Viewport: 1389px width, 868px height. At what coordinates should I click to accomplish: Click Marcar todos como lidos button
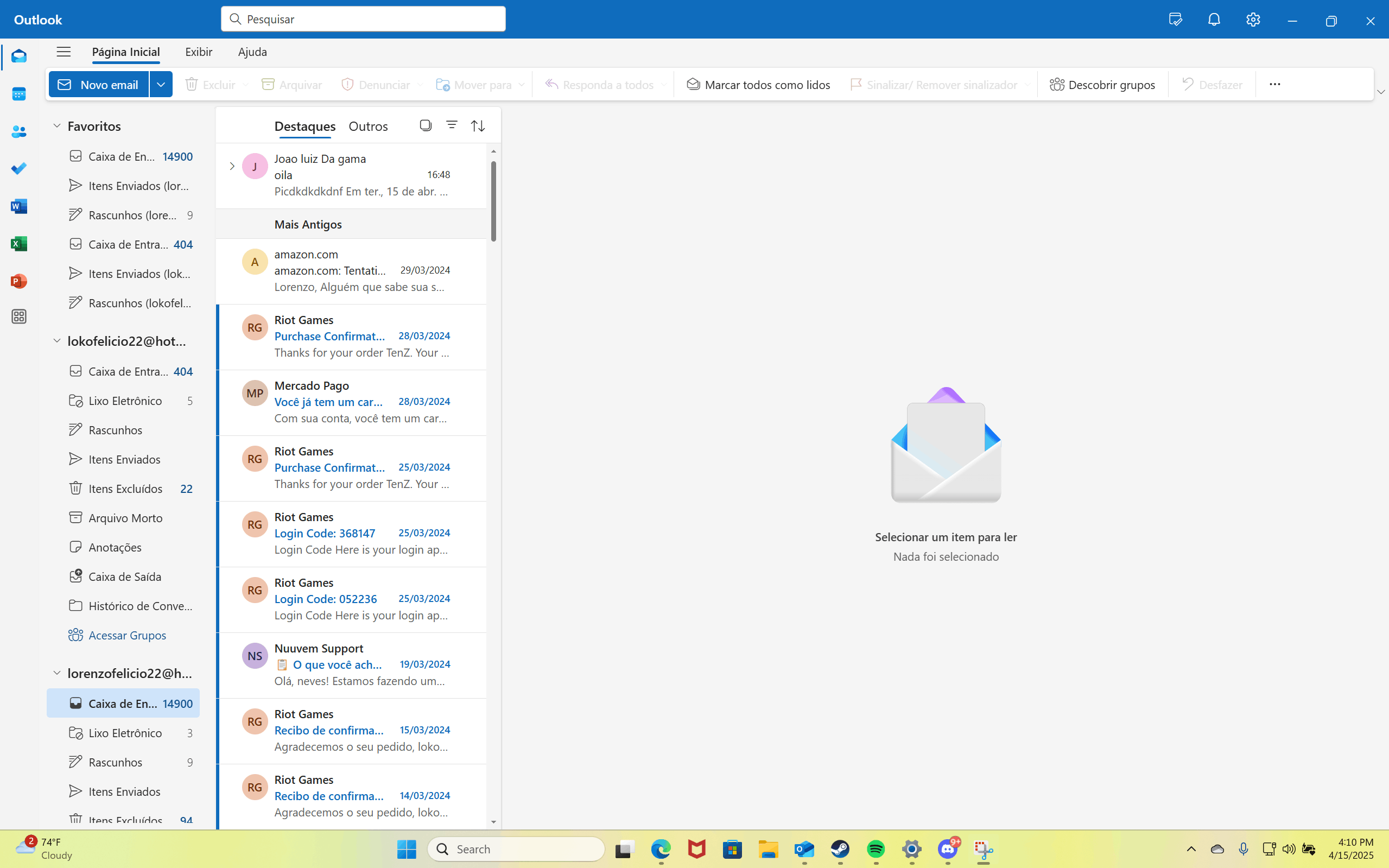click(758, 84)
